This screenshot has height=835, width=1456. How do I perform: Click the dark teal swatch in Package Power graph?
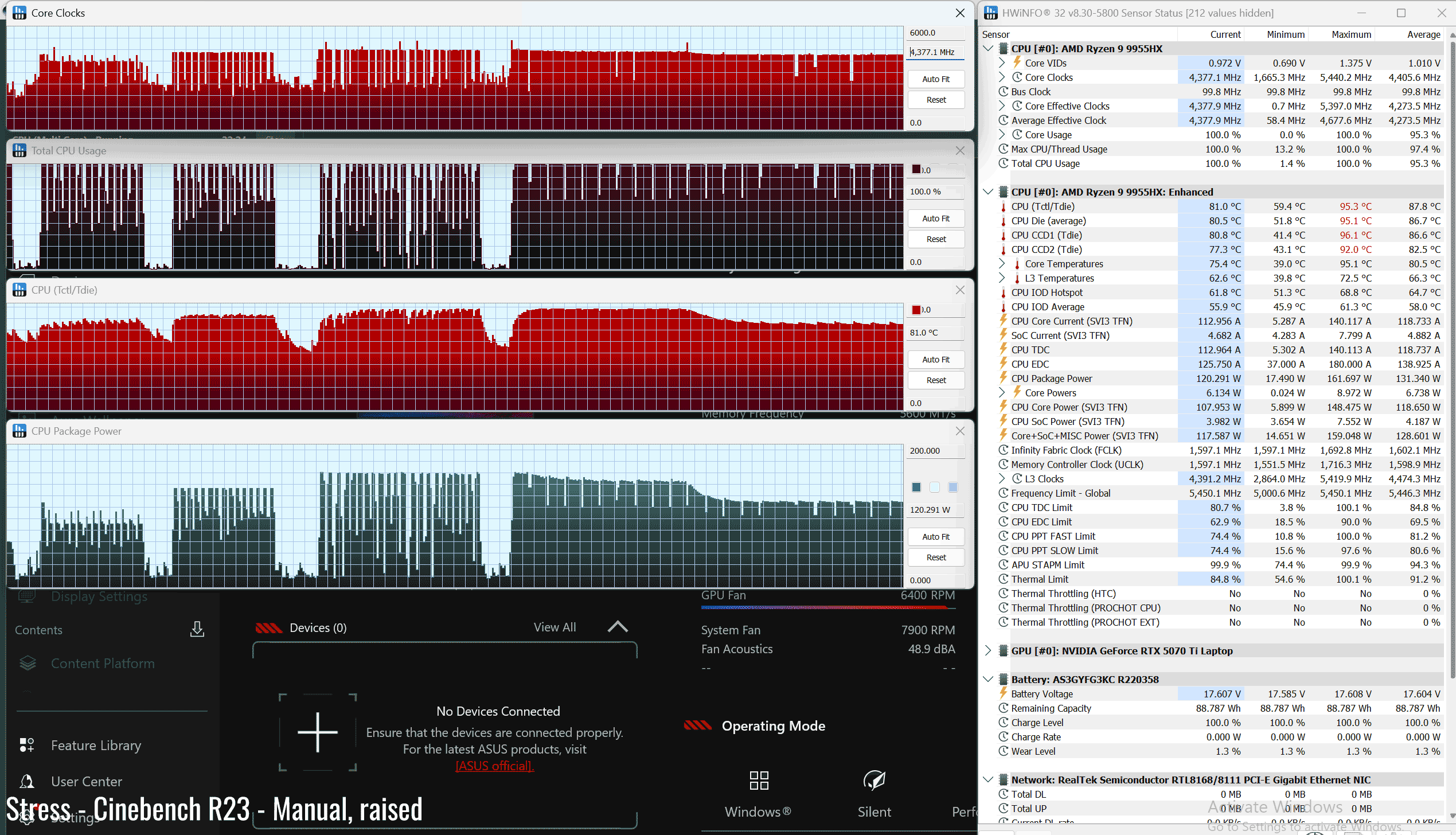(916, 487)
